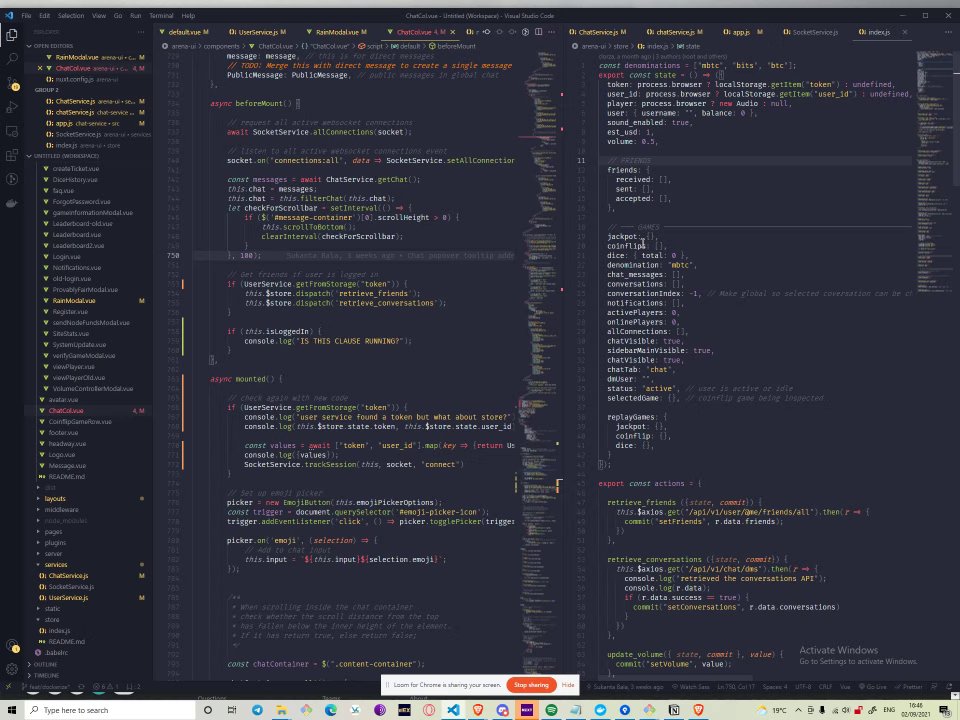Open the tray overflow chevron in the taskbar
Screen dimensions: 960x720
pyautogui.click(x=798, y=710)
